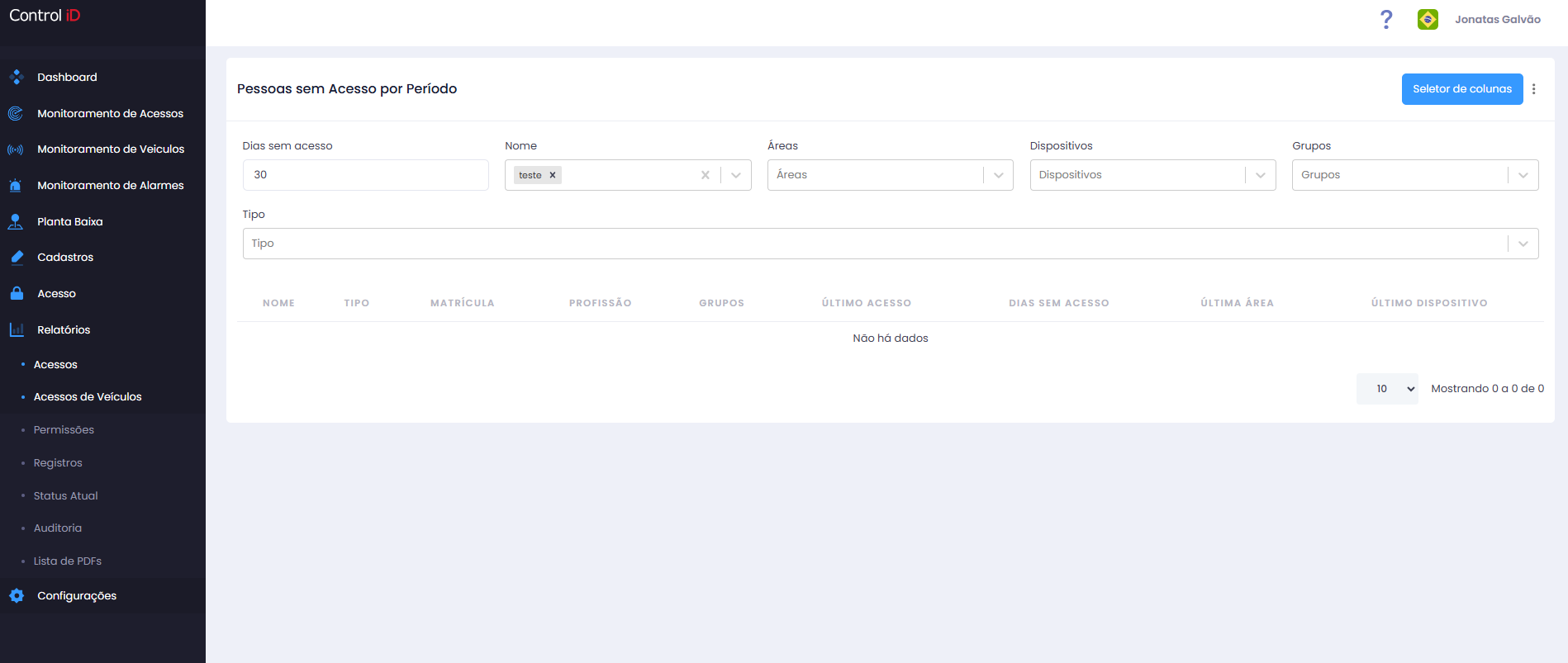The height and width of the screenshot is (663, 1568).
Task: Click the Planta Baixa map pin icon
Action: pyautogui.click(x=16, y=221)
